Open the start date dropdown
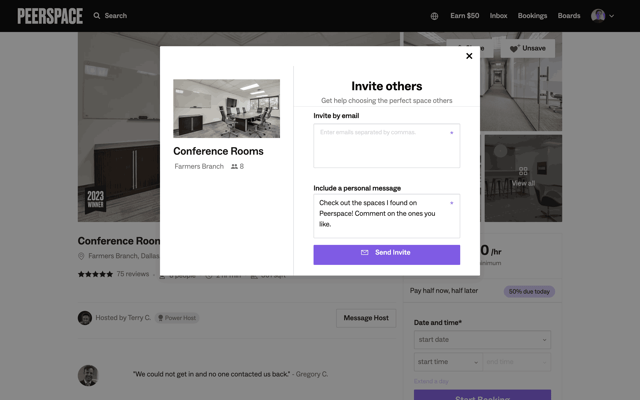The height and width of the screenshot is (400, 640). [482, 340]
